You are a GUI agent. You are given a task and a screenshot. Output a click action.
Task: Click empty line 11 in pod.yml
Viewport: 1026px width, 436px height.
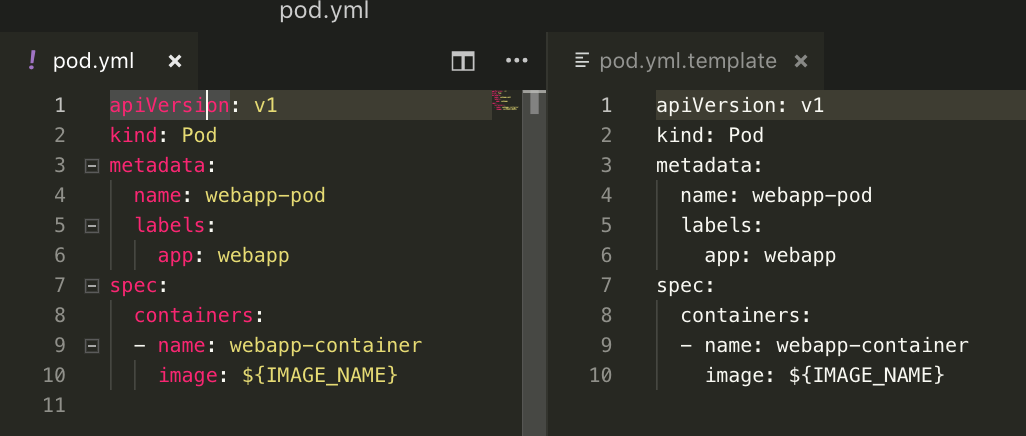coord(250,405)
